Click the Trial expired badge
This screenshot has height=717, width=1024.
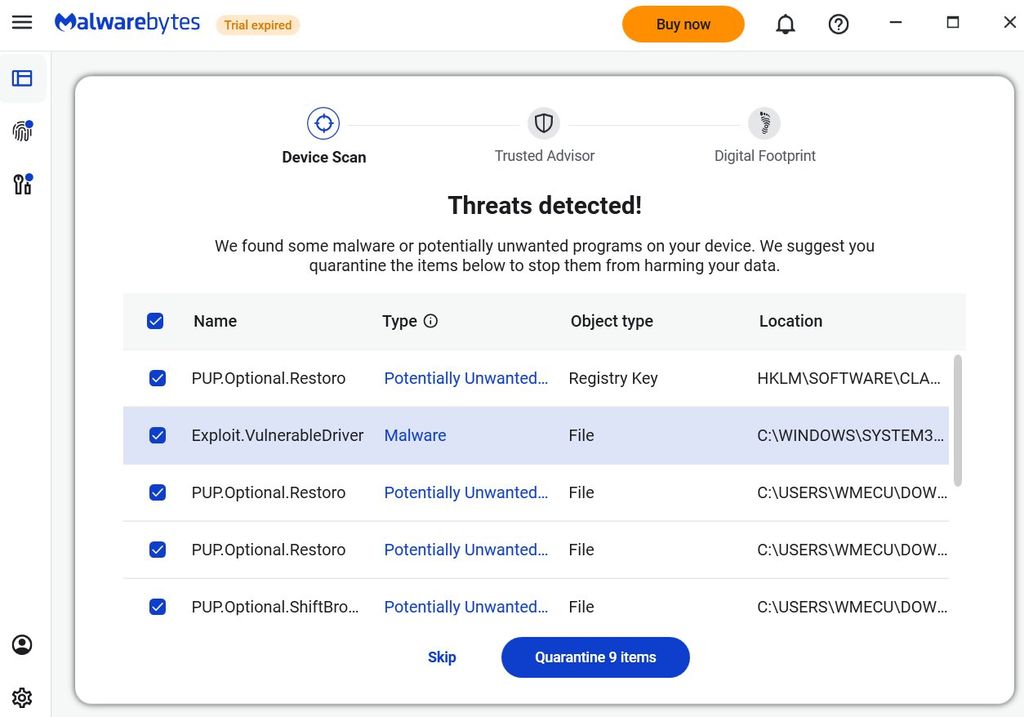pos(257,25)
